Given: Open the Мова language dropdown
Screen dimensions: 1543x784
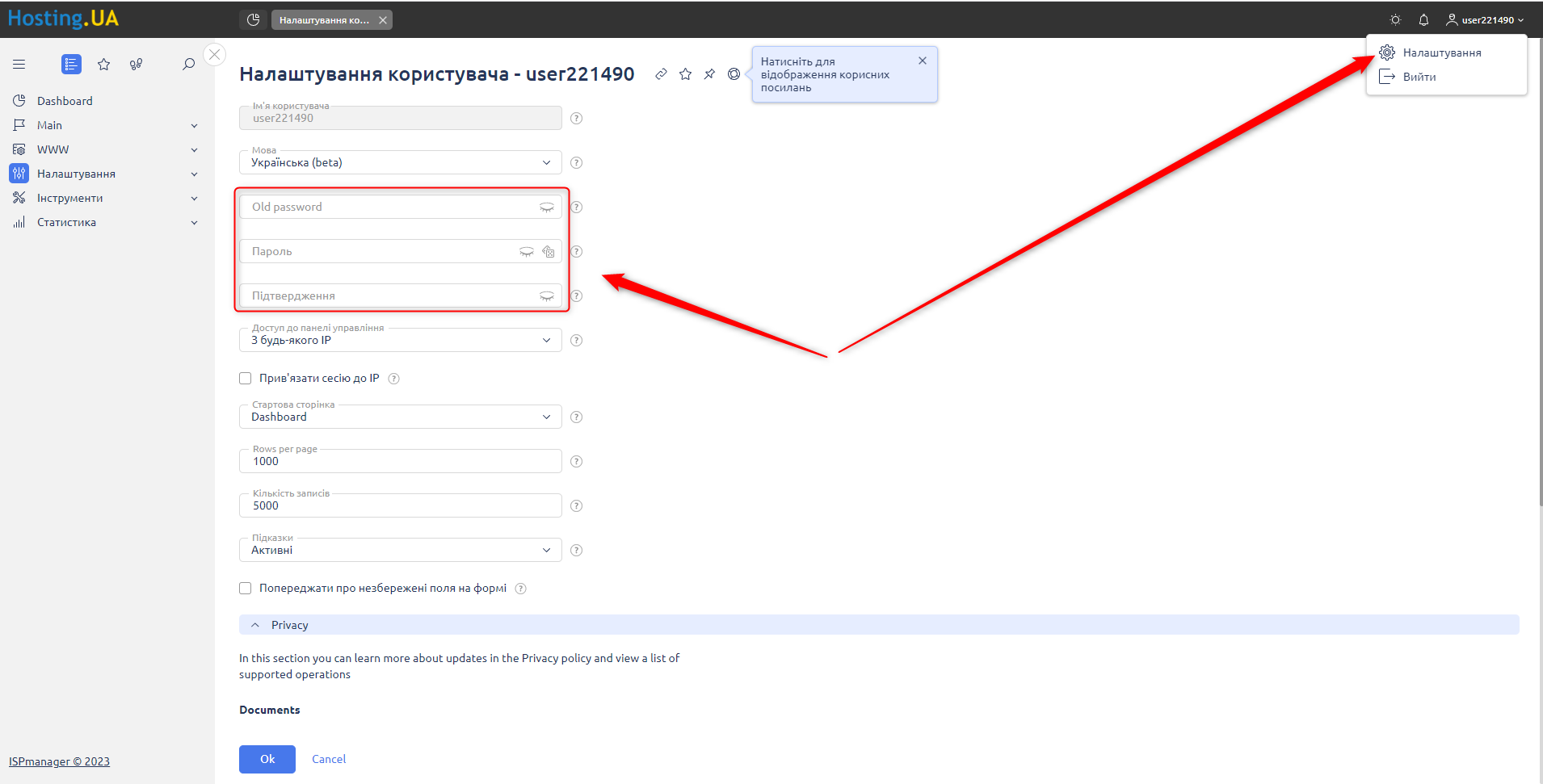Looking at the screenshot, I should (x=400, y=163).
